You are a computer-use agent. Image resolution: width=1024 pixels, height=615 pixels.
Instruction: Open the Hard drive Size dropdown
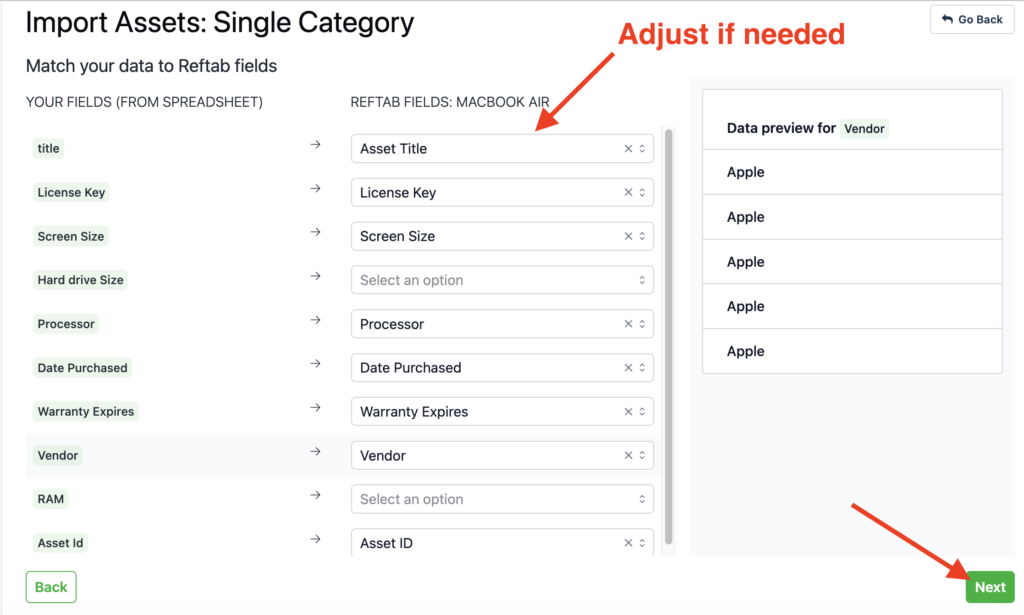click(502, 280)
